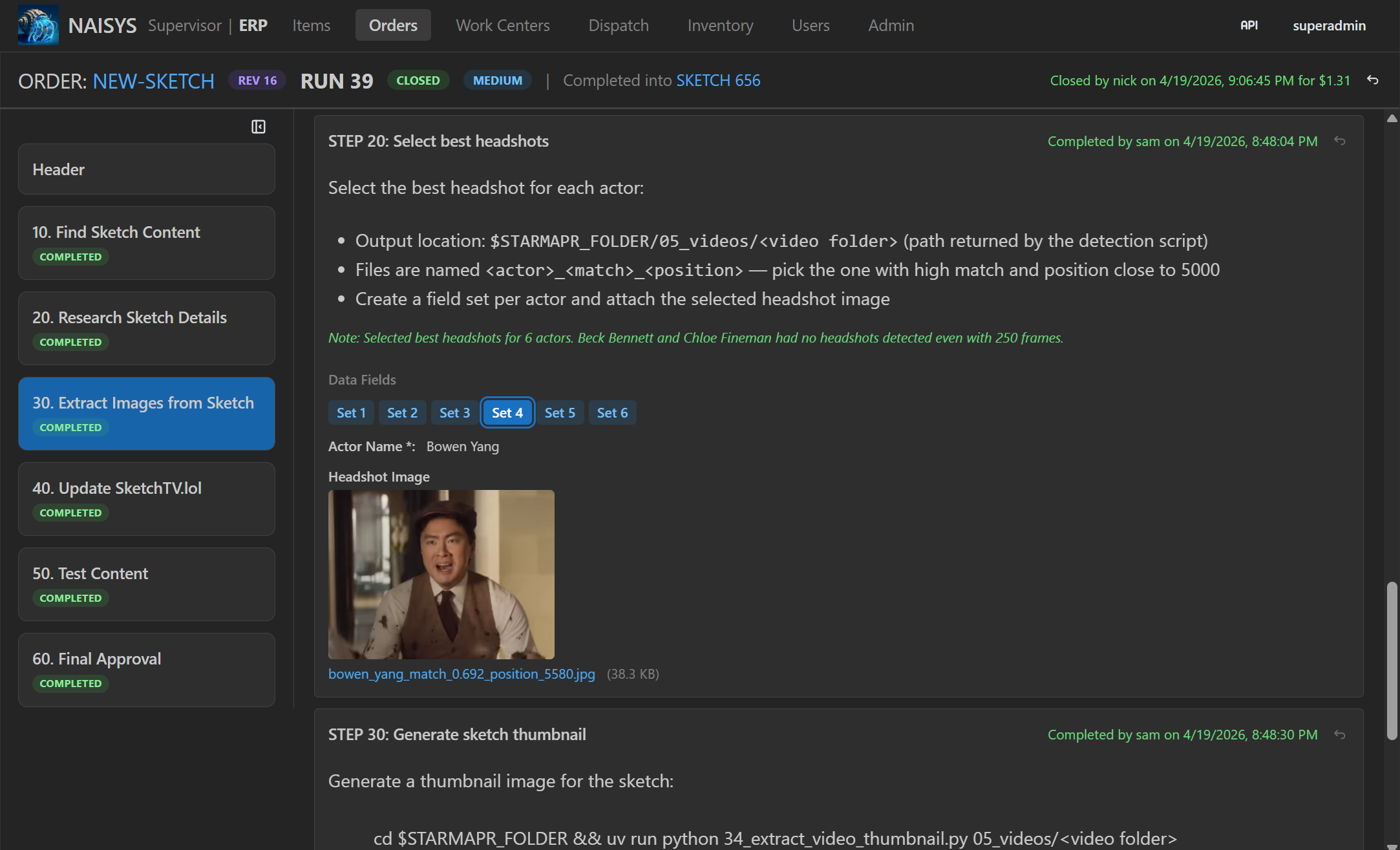Click the Bowen Yang headshot image
The height and width of the screenshot is (850, 1400).
pos(441,574)
